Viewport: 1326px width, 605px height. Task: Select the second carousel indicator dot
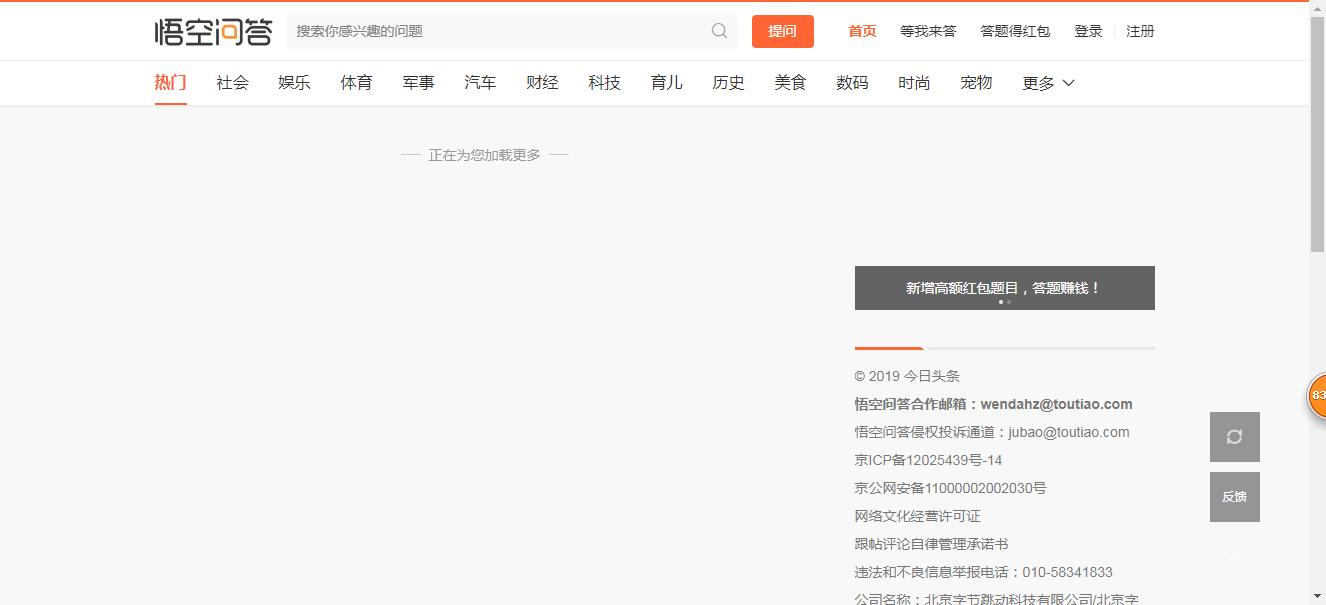(1009, 301)
